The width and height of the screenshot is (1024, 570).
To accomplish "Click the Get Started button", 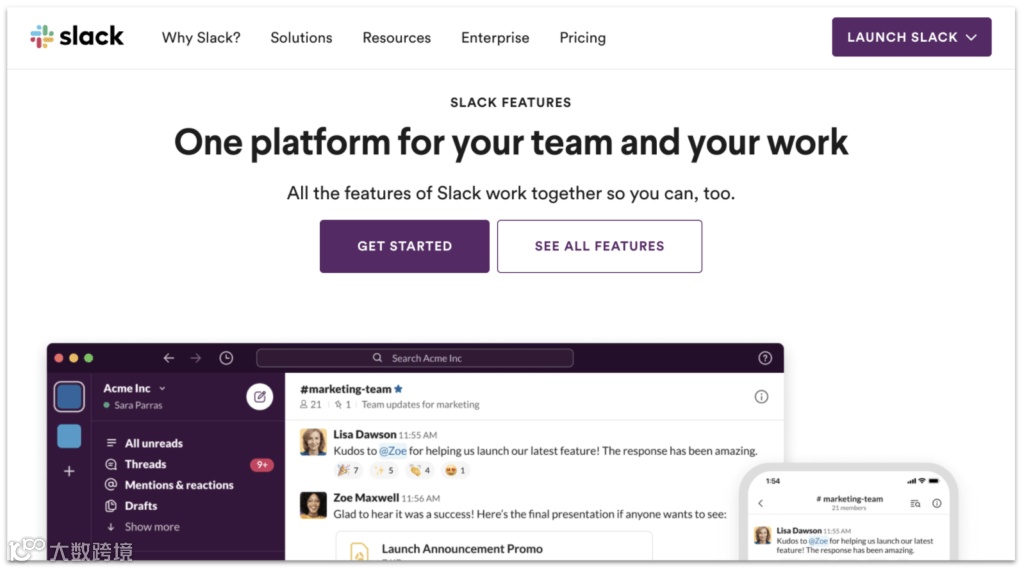I will pyautogui.click(x=404, y=246).
